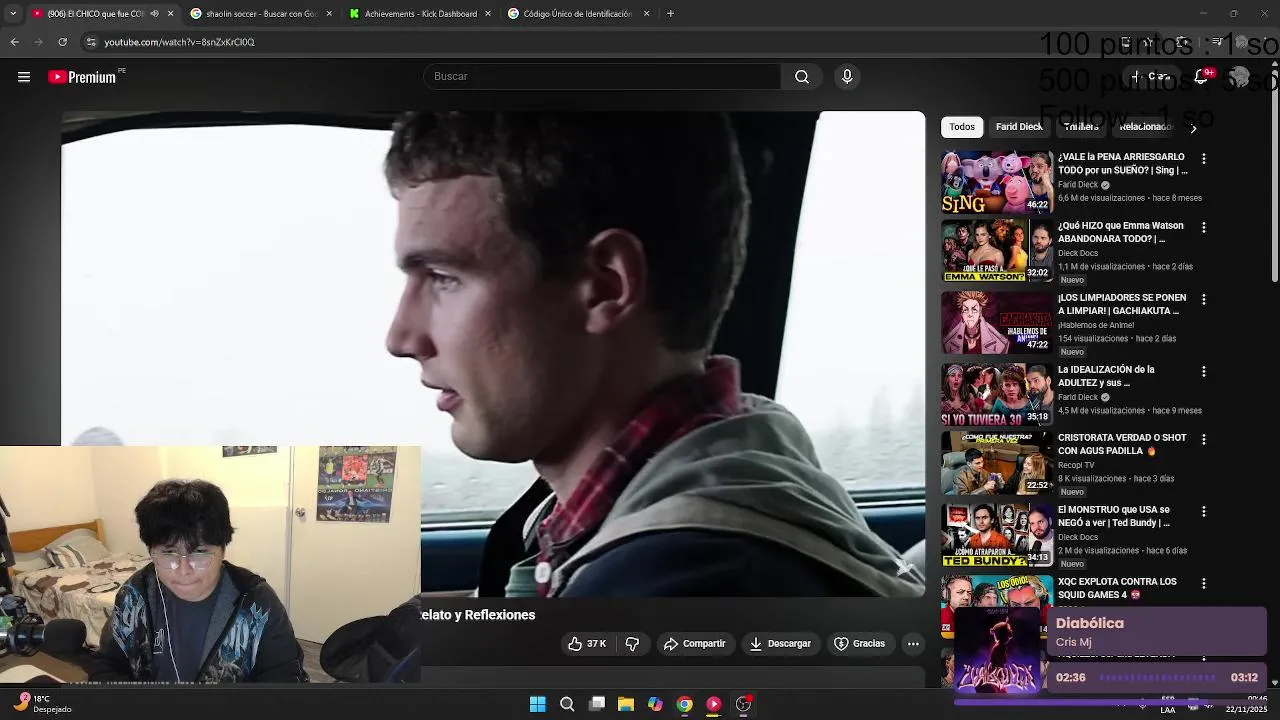
Task: Open more actions ellipsis under video
Action: click(x=913, y=644)
